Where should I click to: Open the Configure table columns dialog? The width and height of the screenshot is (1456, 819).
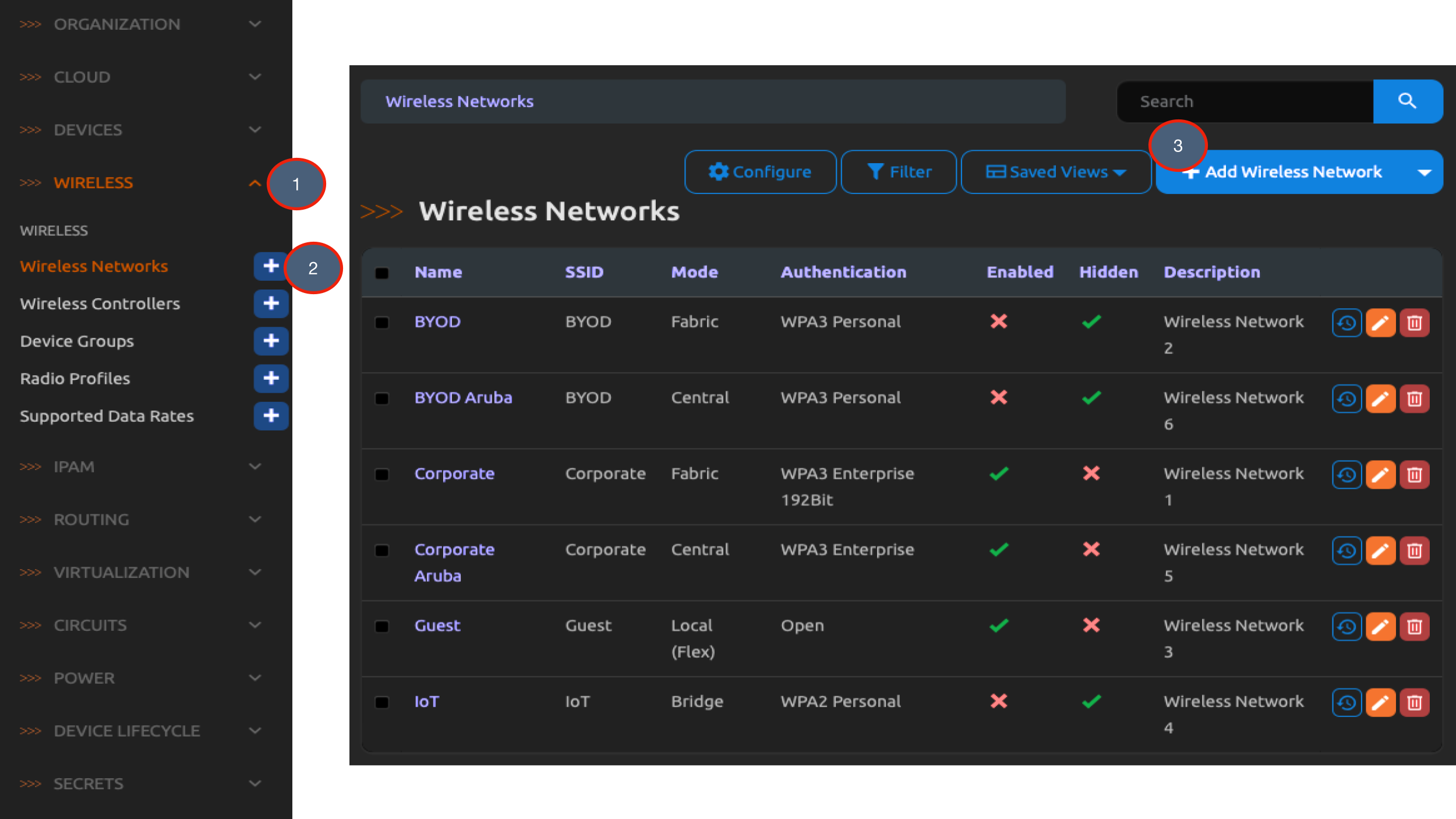pos(760,172)
